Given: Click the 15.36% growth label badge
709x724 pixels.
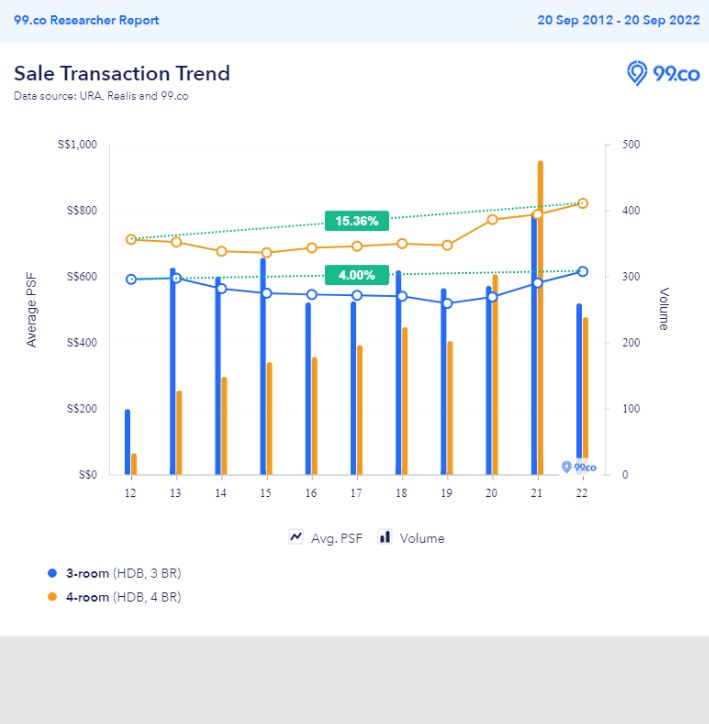Looking at the screenshot, I should coord(355,221).
